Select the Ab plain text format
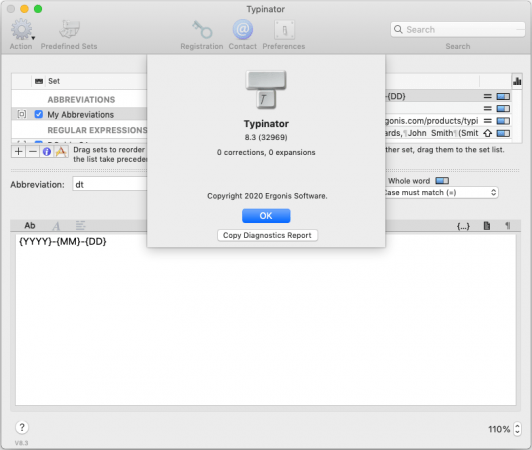Screen dimensions: 532x450 [x=30, y=225]
